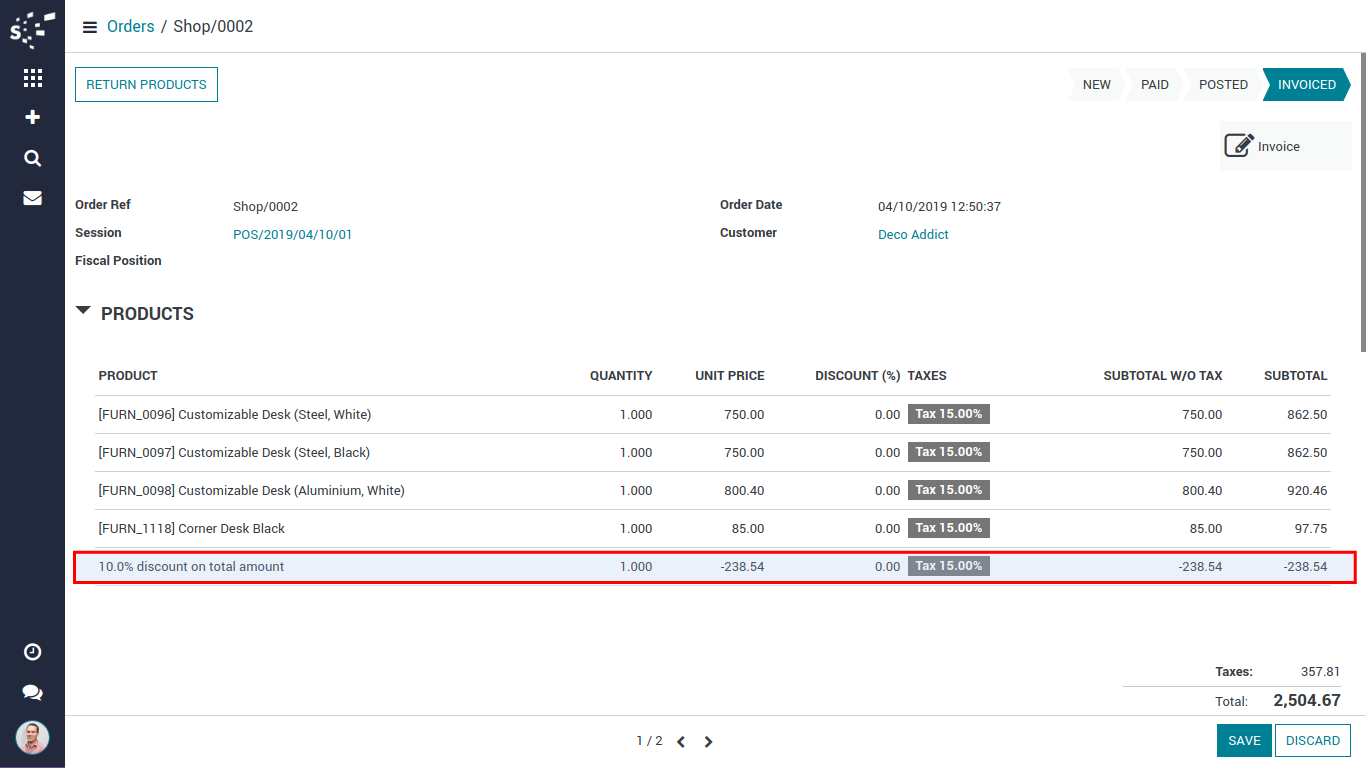Click the plus icon in sidebar

tap(32, 117)
